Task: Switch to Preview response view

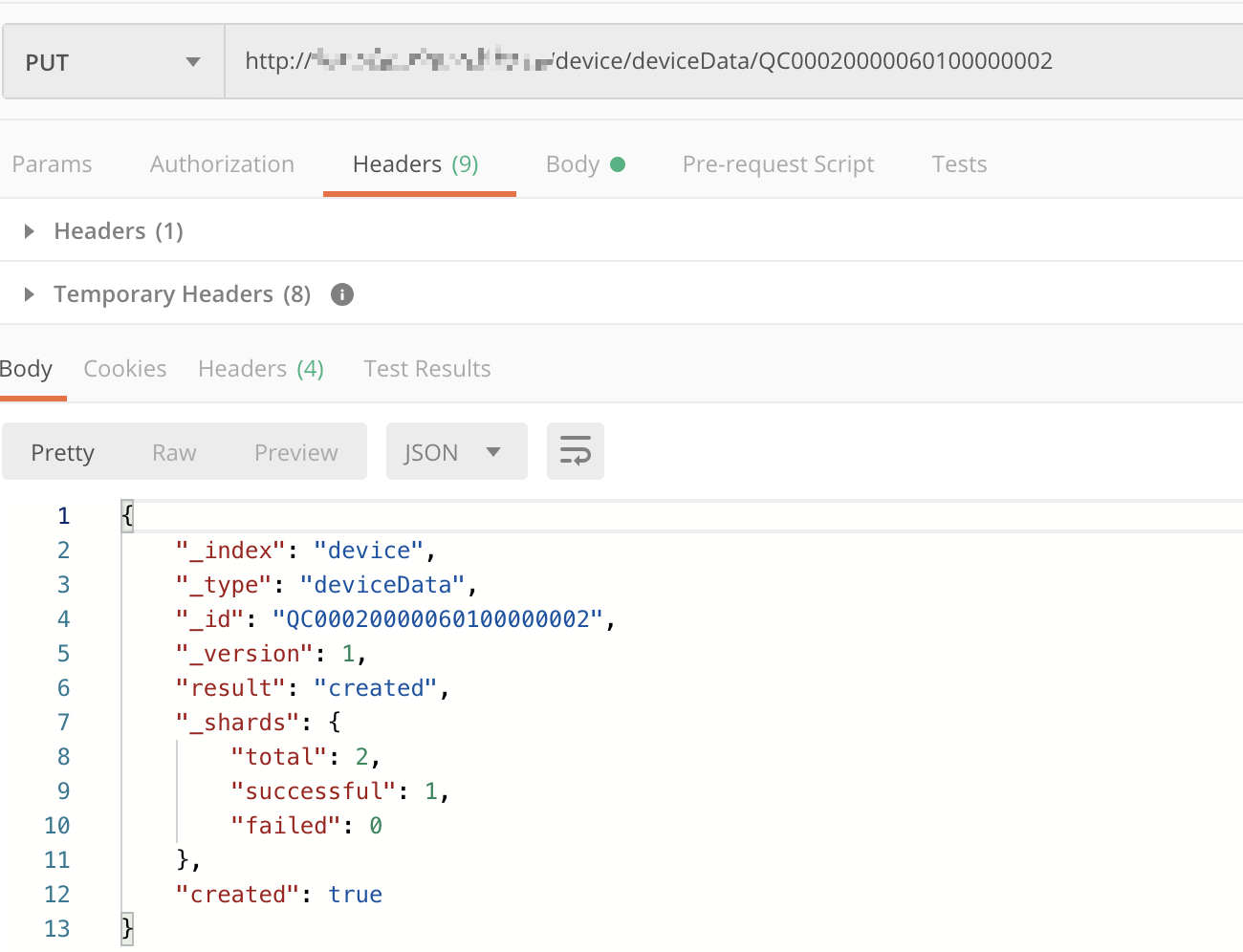Action: pos(295,452)
